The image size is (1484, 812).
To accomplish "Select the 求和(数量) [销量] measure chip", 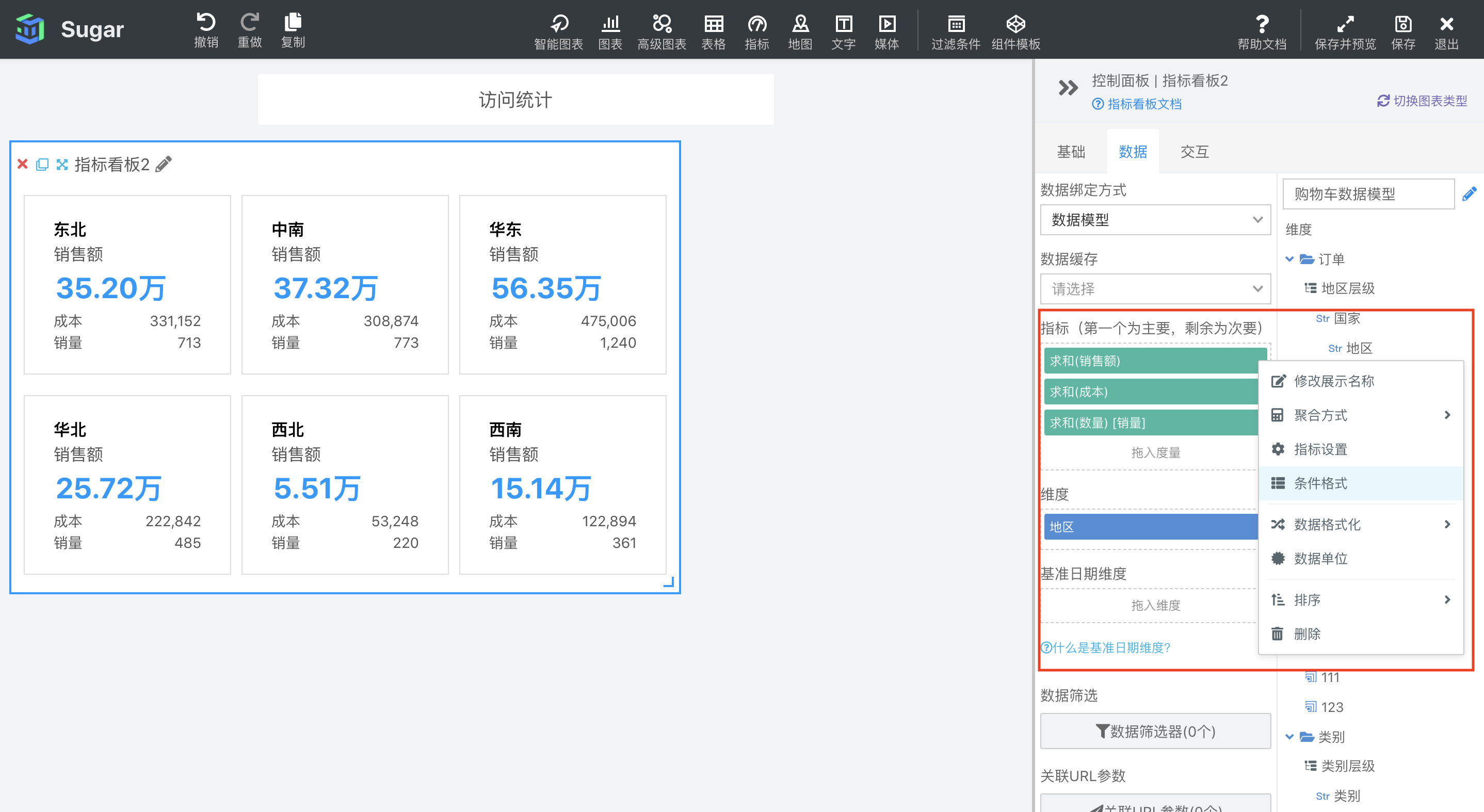I will coord(1151,423).
